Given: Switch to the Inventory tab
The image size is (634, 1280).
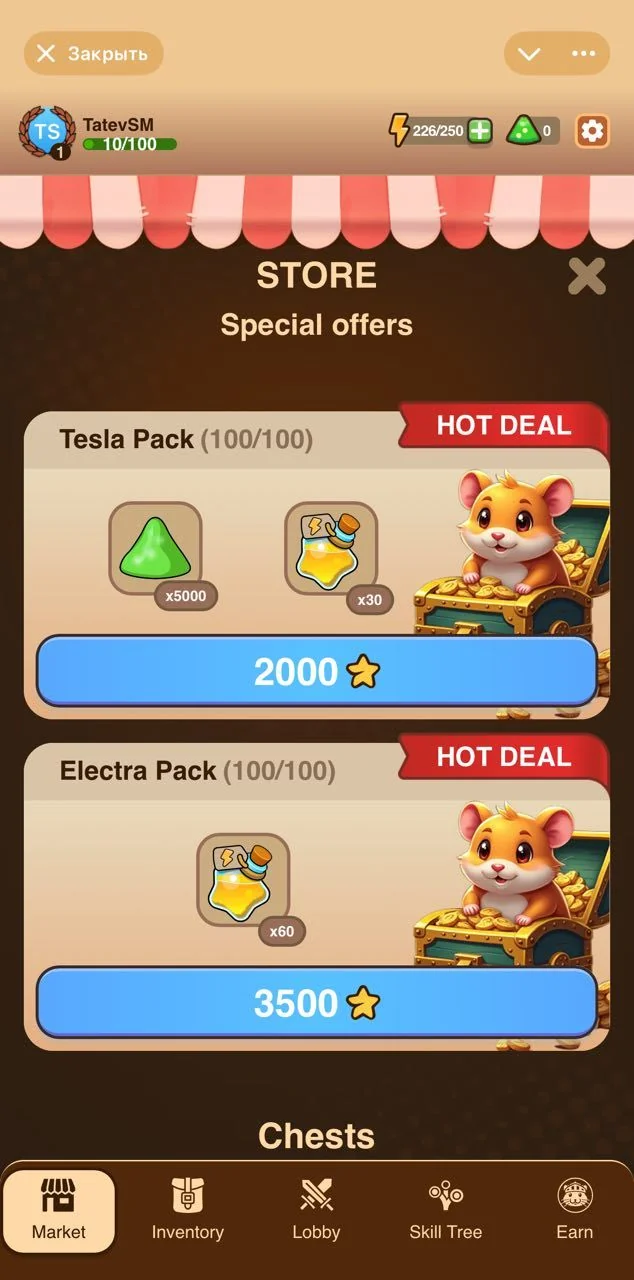Looking at the screenshot, I should click(187, 1210).
